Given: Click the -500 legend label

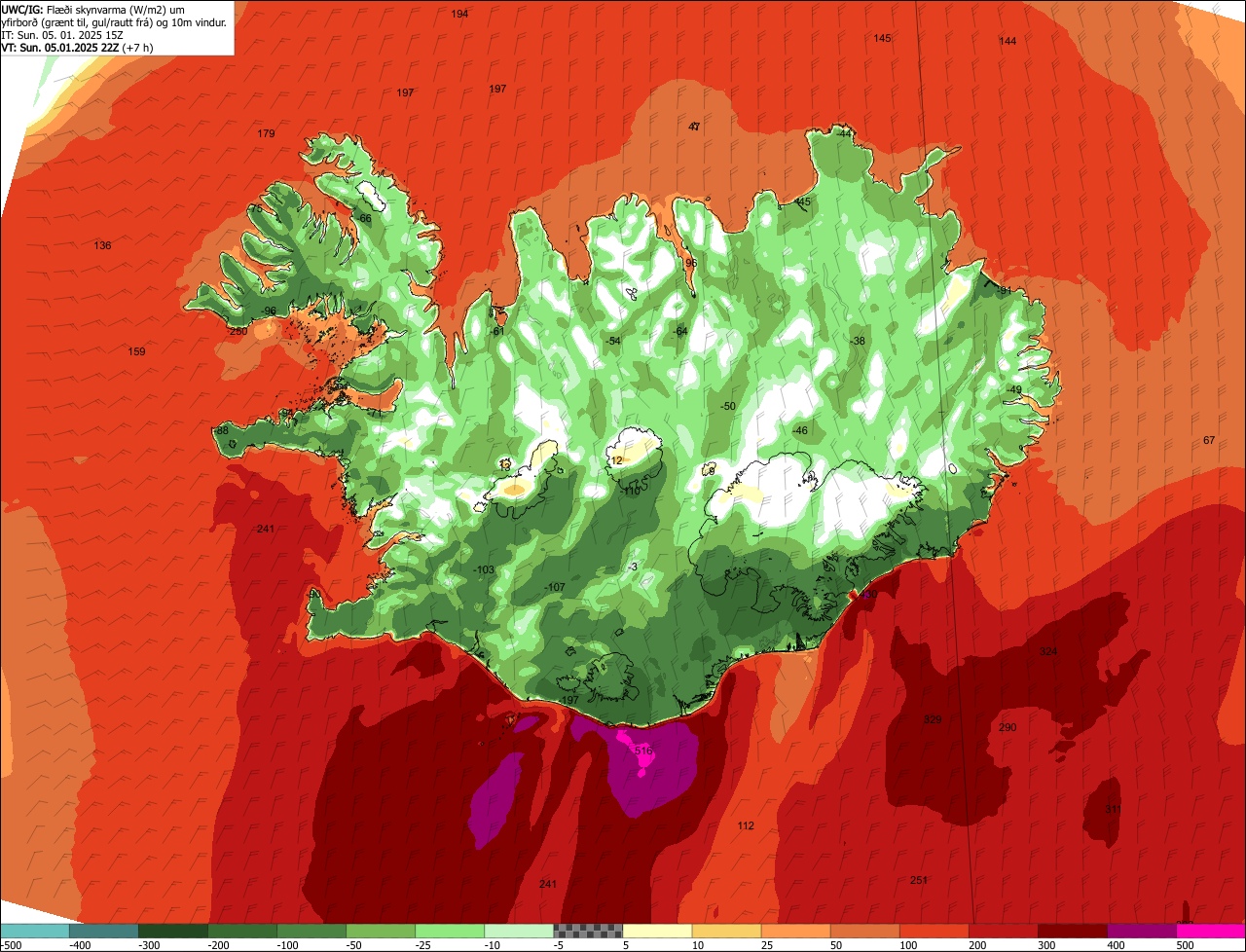Looking at the screenshot, I should point(12,944).
